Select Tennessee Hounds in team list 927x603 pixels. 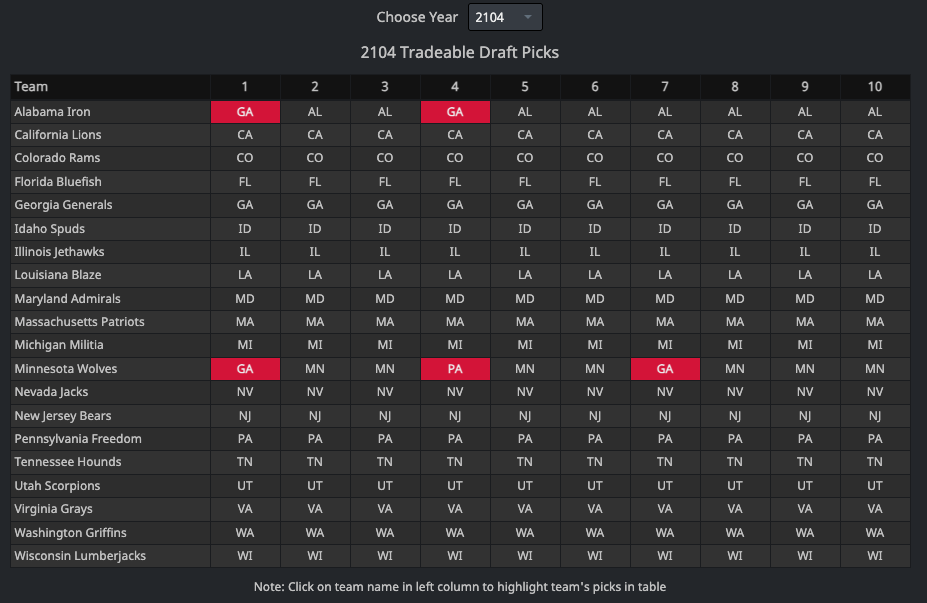[x=67, y=462]
